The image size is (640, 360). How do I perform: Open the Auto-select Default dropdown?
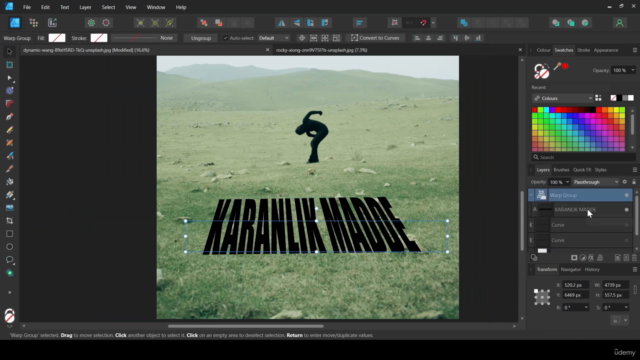(x=274, y=38)
